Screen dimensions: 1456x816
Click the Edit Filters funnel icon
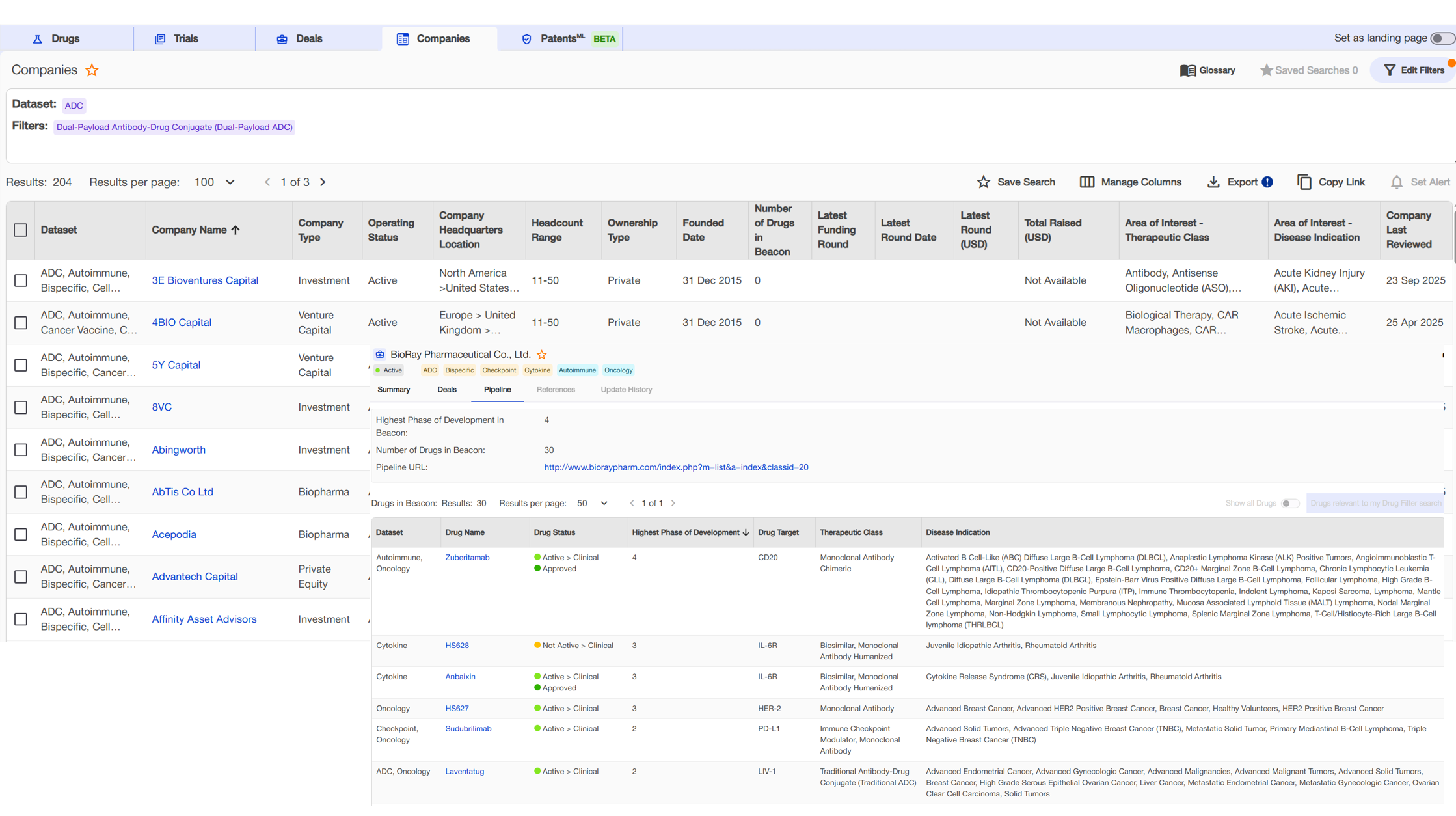pyautogui.click(x=1390, y=70)
